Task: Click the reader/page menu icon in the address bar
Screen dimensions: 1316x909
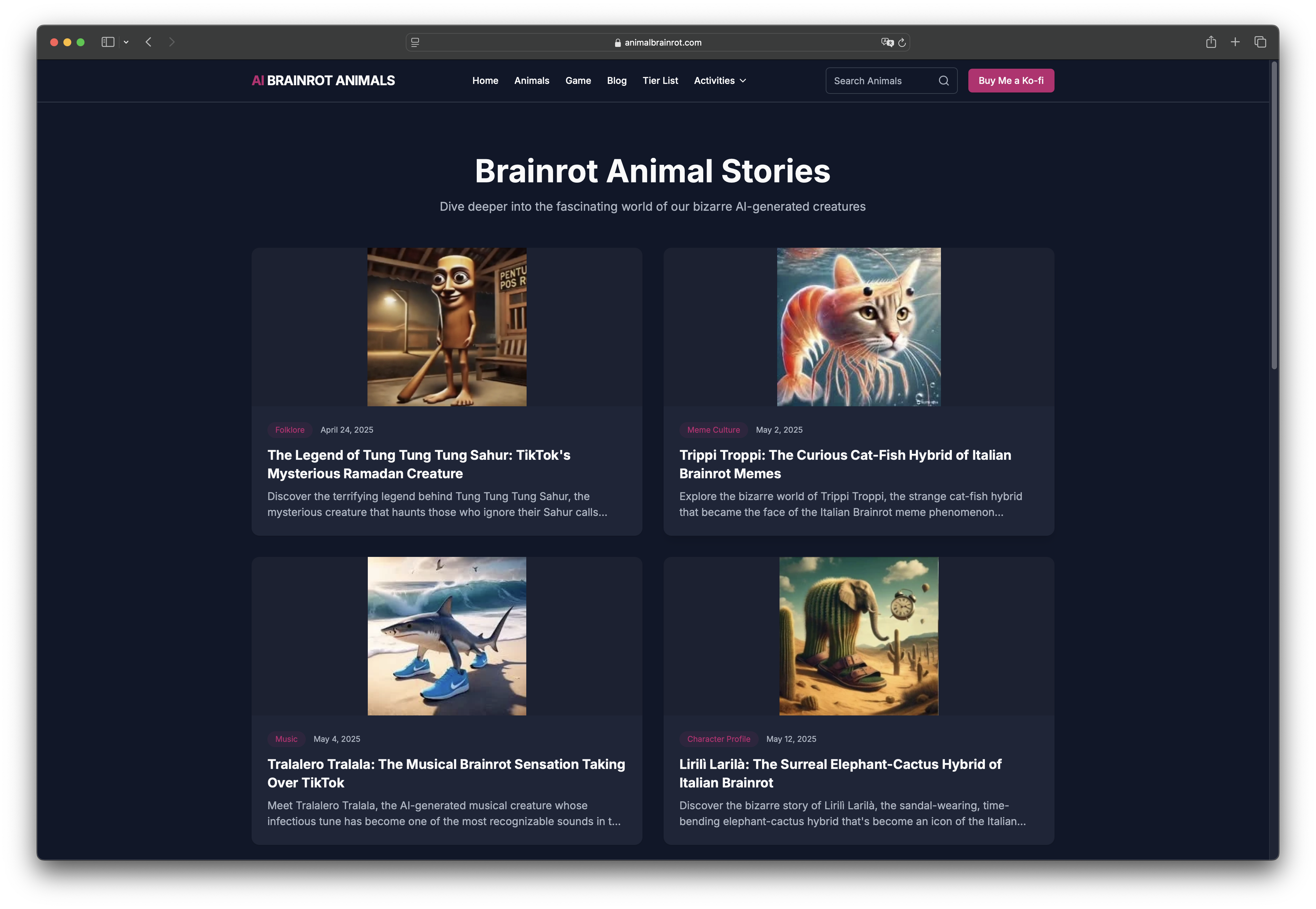Action: coord(415,42)
